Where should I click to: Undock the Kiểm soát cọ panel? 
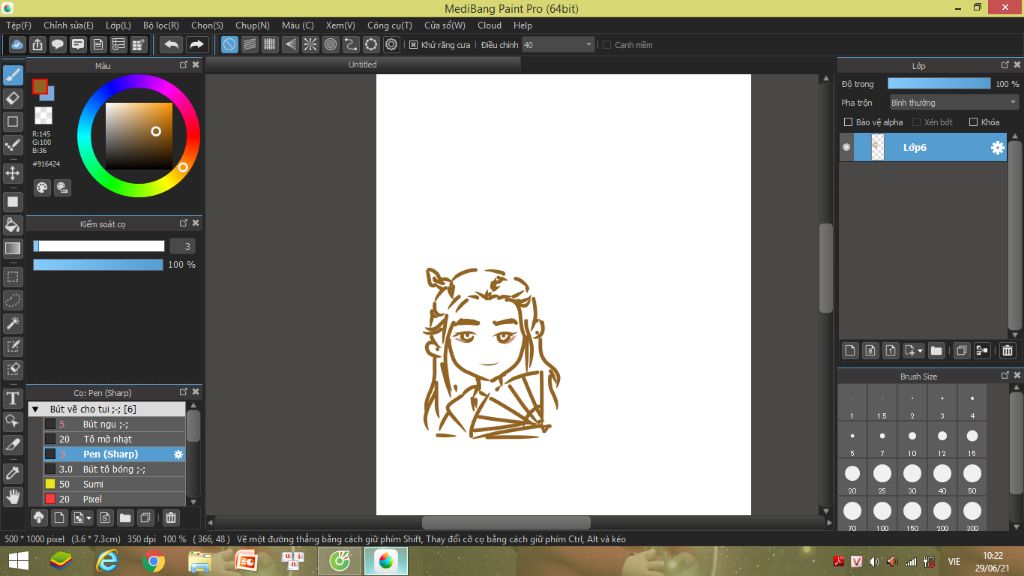(x=184, y=223)
